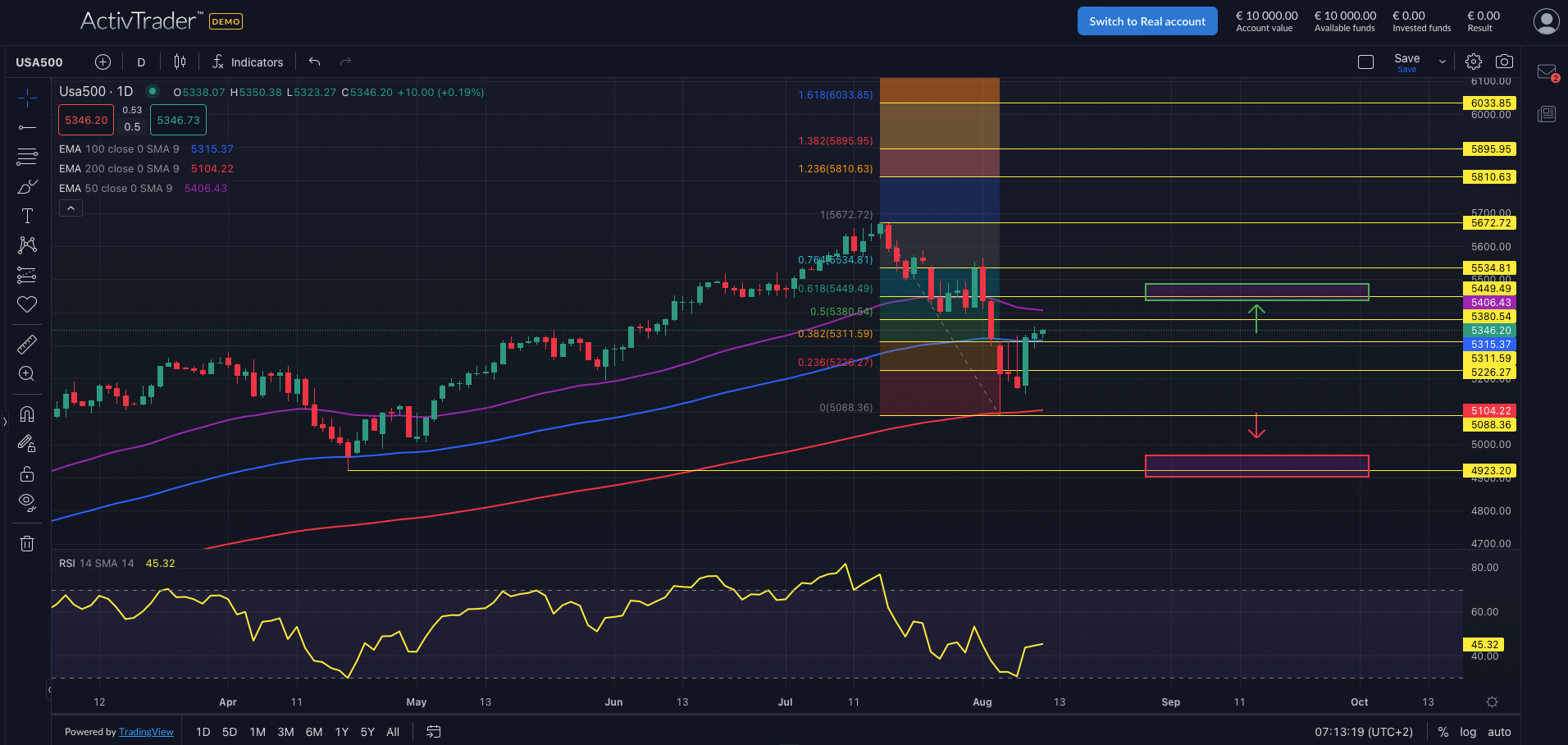Image resolution: width=1568 pixels, height=745 pixels.
Task: Activate the zoom-in tool
Action: click(27, 373)
